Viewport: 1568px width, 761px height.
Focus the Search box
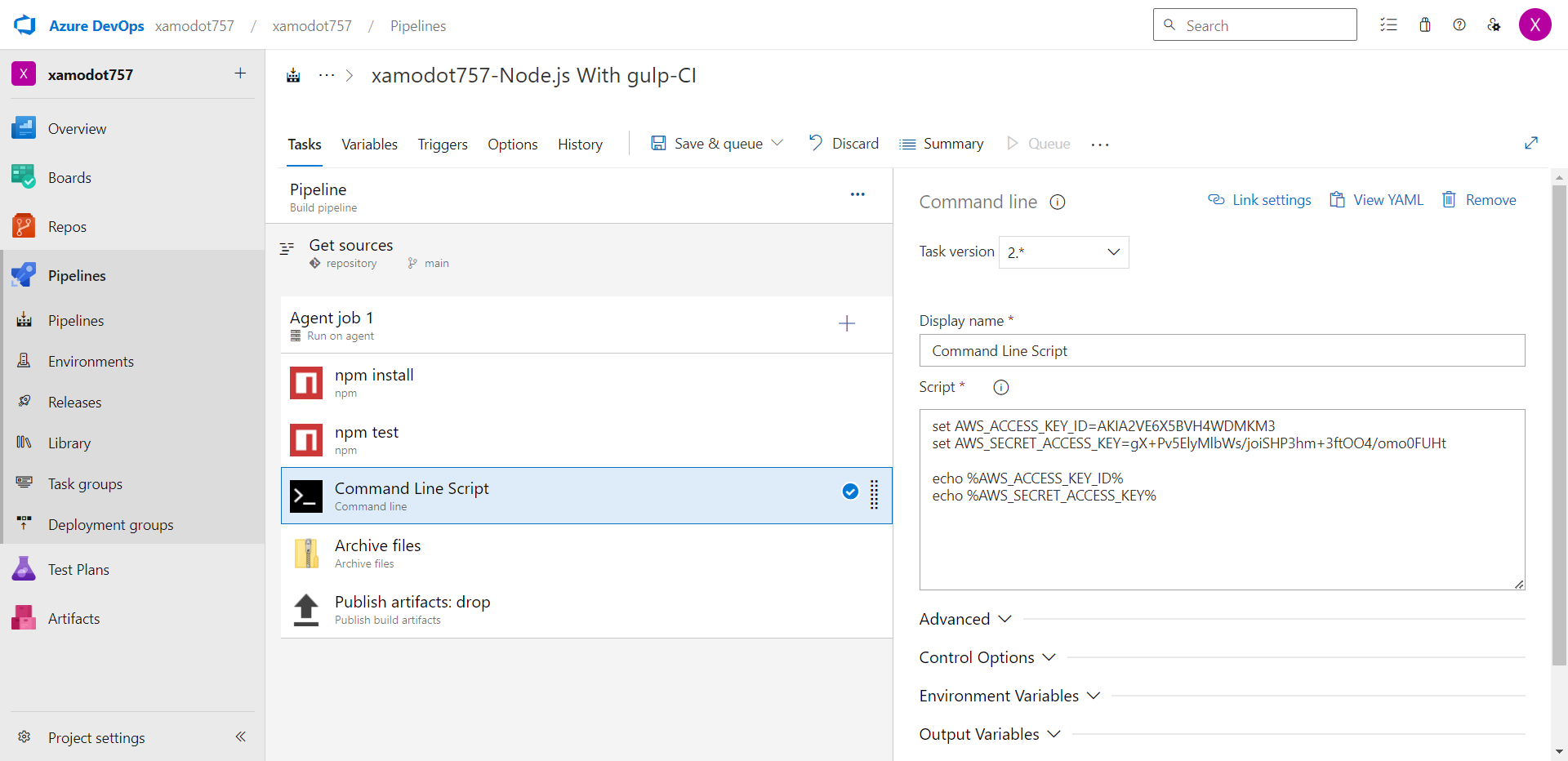pos(1255,24)
